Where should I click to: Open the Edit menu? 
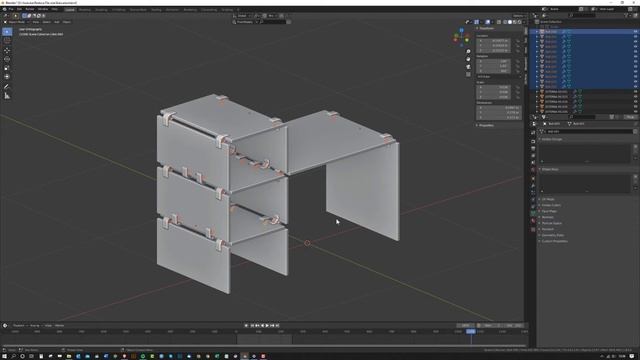pos(19,9)
